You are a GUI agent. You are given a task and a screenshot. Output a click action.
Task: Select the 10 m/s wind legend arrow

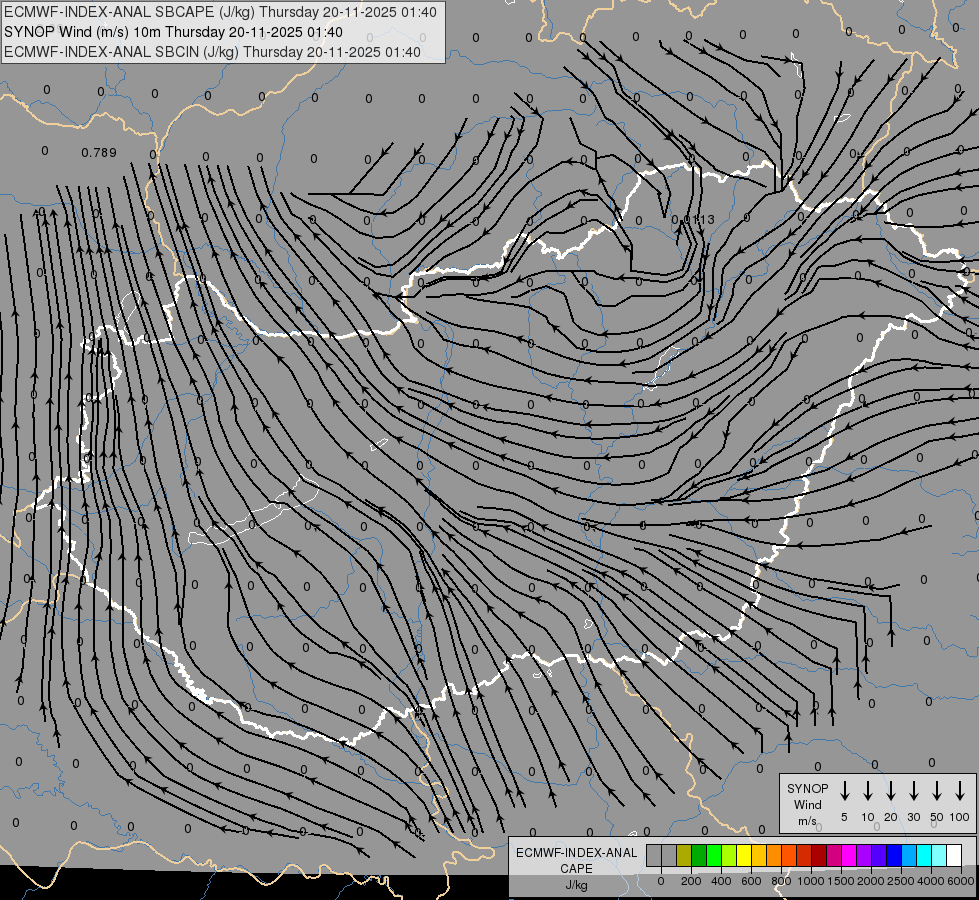pyautogui.click(x=867, y=790)
